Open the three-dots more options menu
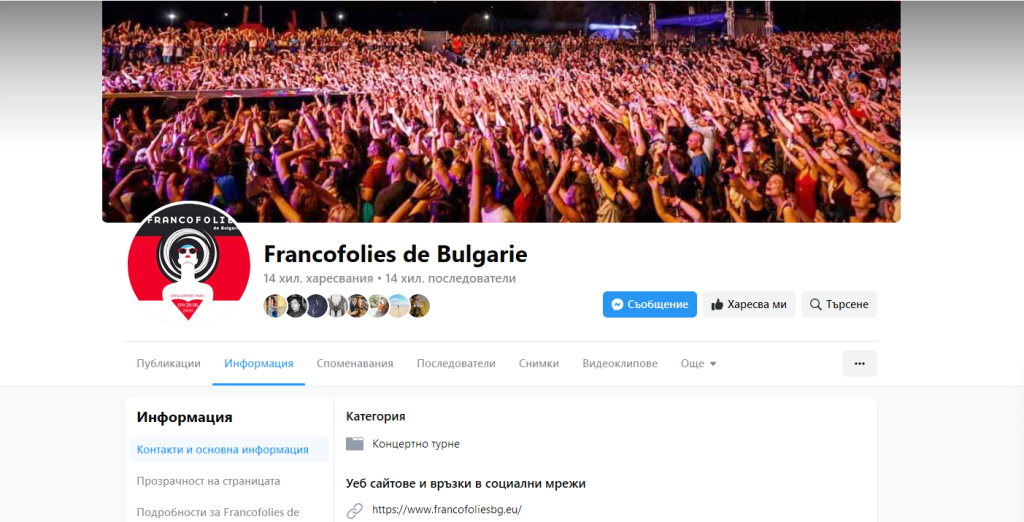 (859, 363)
